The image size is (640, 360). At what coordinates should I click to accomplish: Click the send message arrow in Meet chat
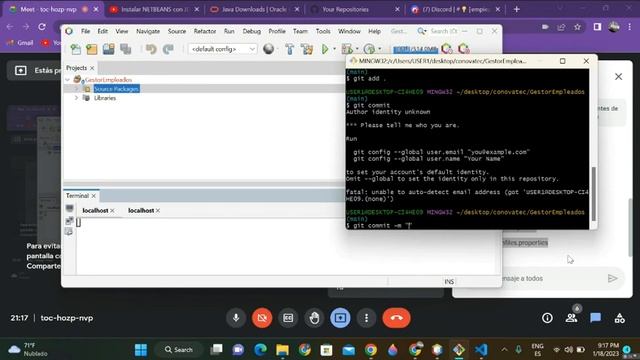click(612, 278)
